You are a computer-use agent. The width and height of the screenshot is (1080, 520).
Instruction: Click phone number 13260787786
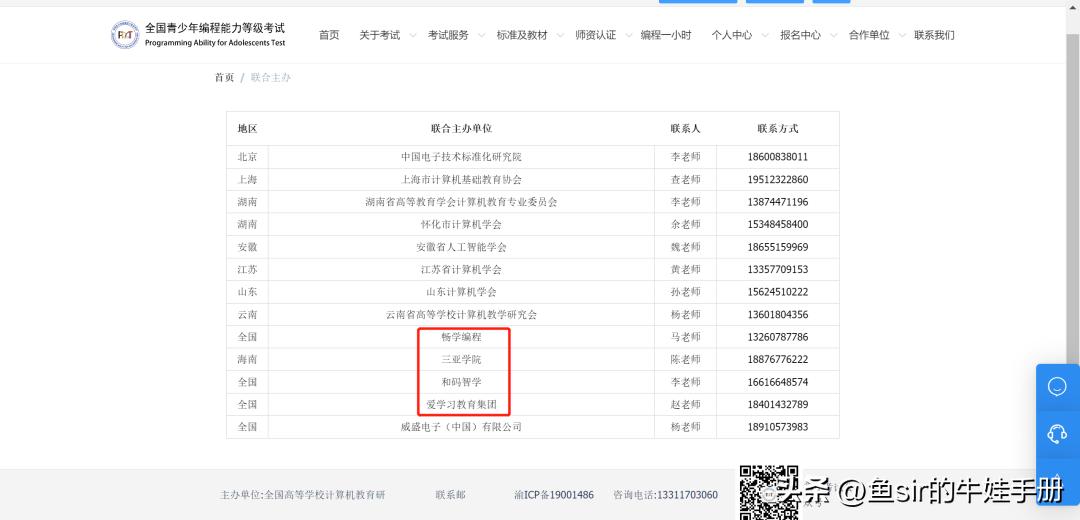[778, 337]
